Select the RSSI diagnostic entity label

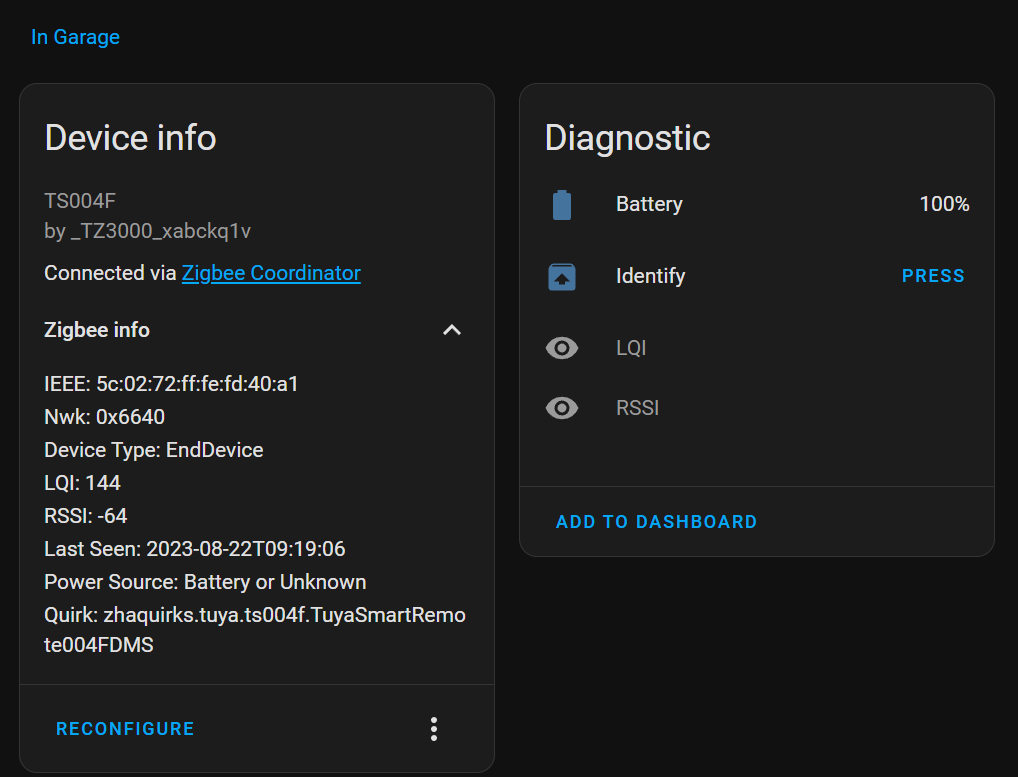[x=637, y=408]
